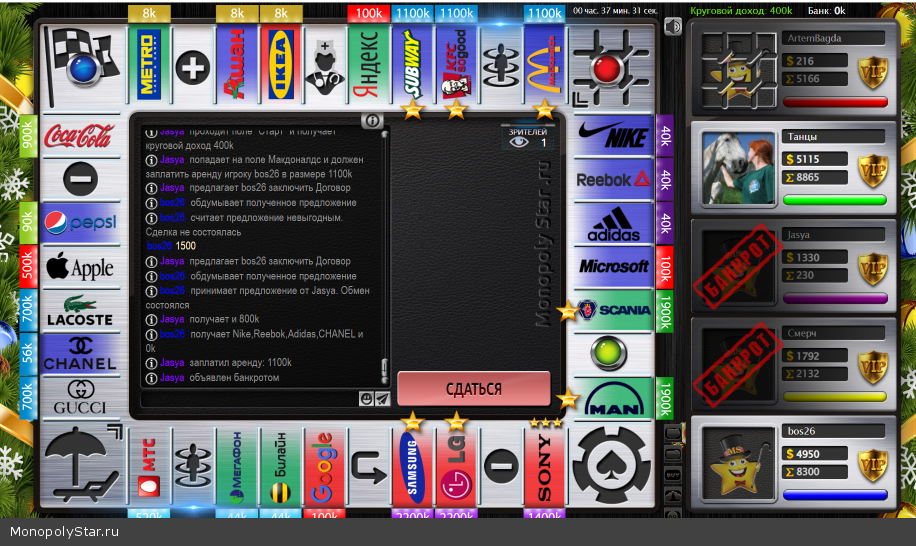This screenshot has width=916, height=546.
Task: Select the Scania property cell
Action: (613, 311)
